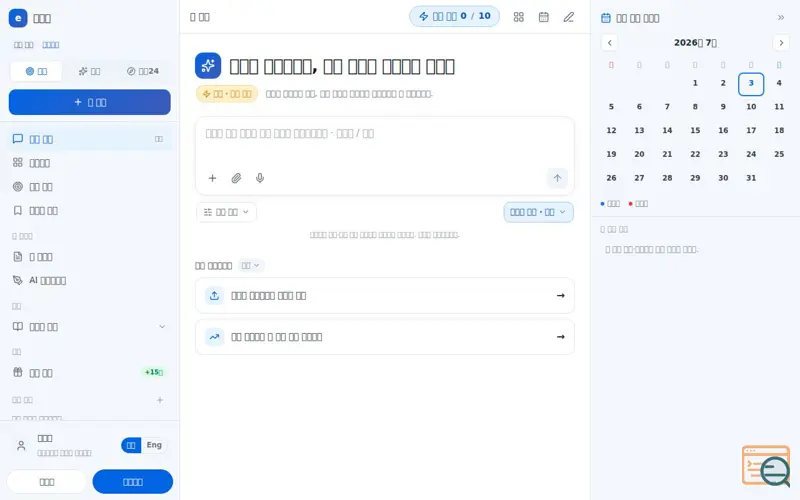Screen dimensions: 800x500
Task: Click the plus icon in lower sidebar section
Action: pyautogui.click(x=160, y=400)
